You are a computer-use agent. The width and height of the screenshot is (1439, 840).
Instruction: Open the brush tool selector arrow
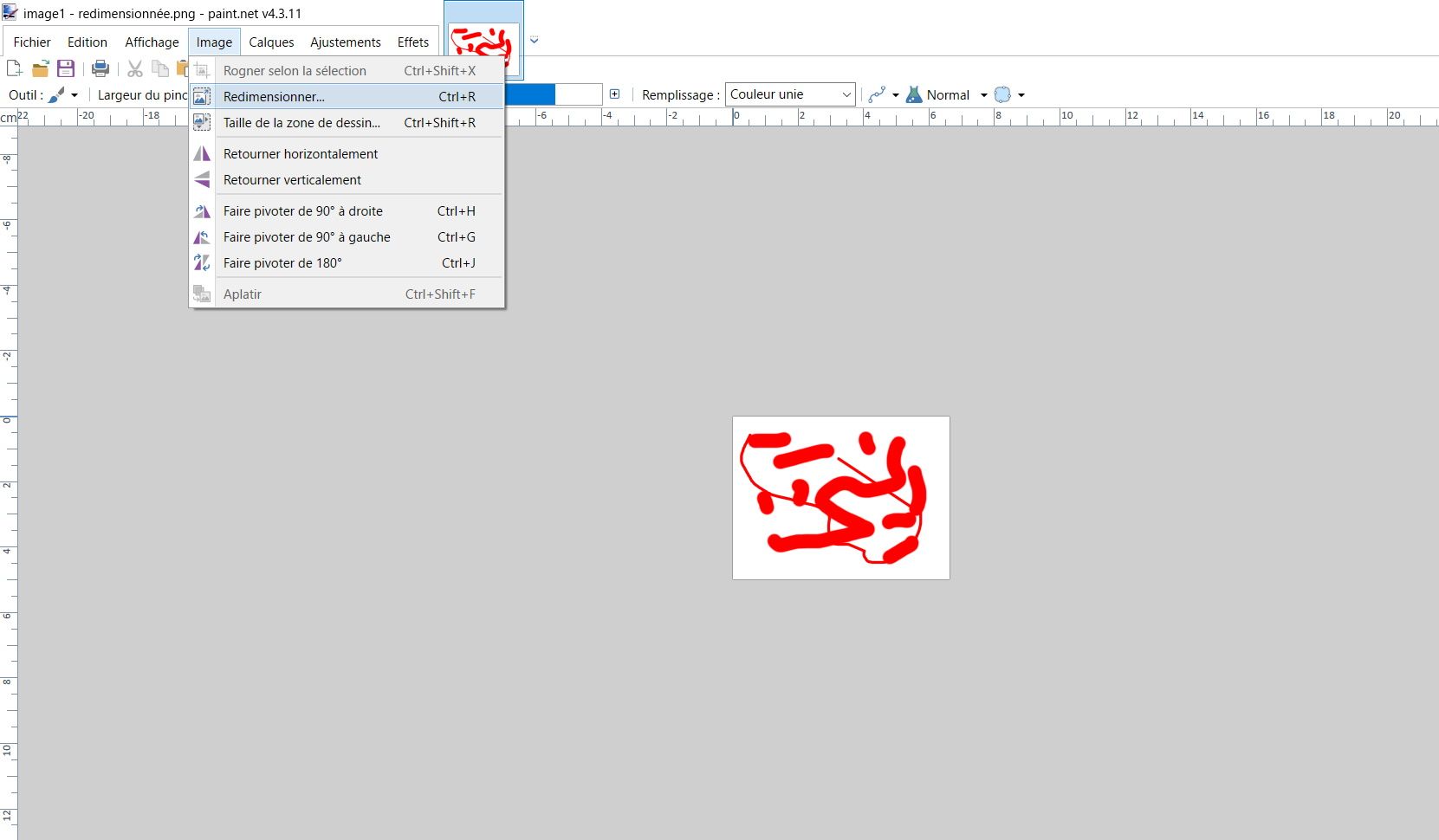click(75, 95)
